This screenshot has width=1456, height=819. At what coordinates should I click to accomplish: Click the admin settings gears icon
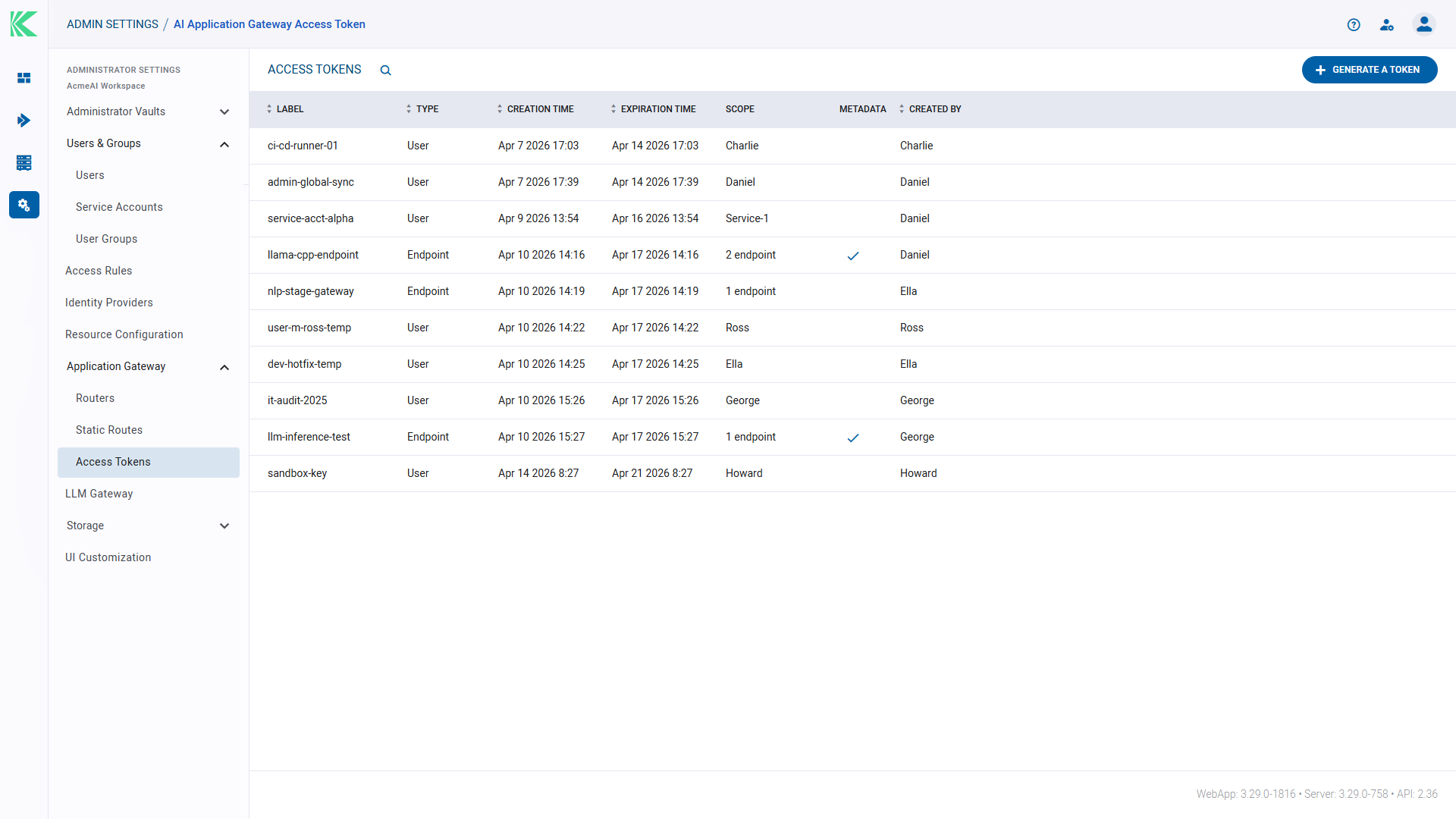[24, 205]
